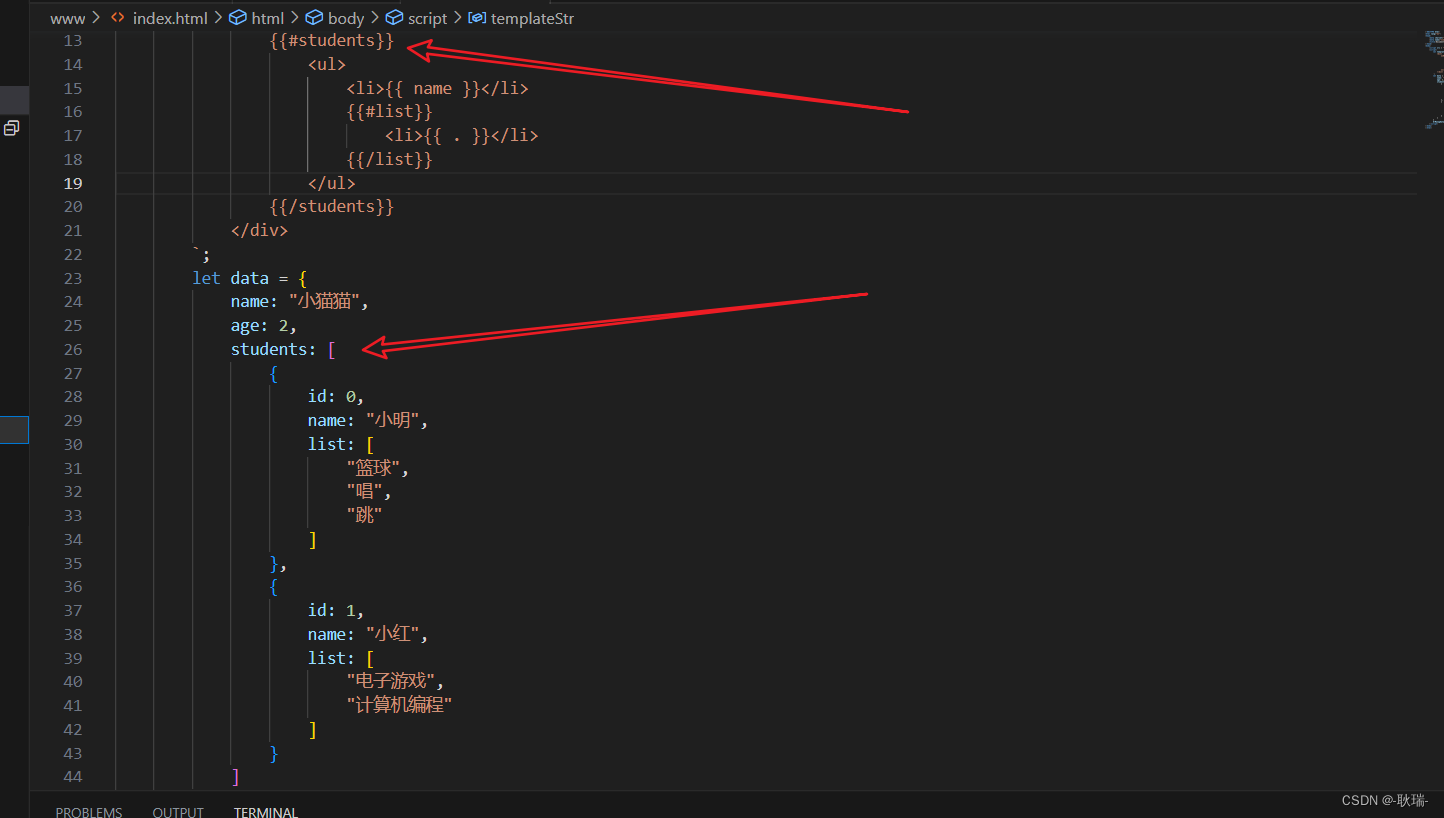Click line number 13 in the gutter
1444x818 pixels.
[x=73, y=41]
